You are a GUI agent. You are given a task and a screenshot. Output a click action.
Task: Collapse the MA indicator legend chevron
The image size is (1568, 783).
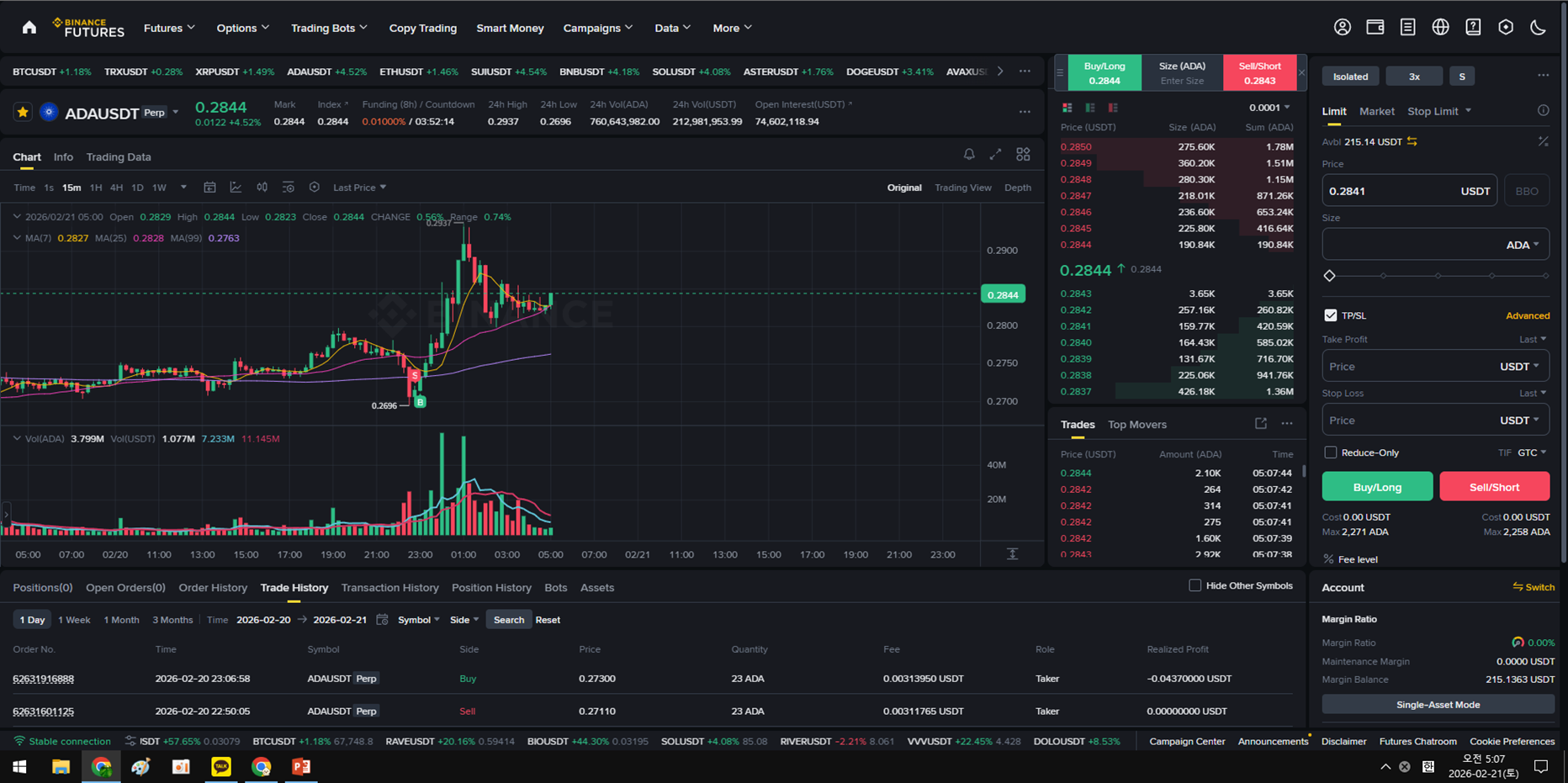(17, 238)
